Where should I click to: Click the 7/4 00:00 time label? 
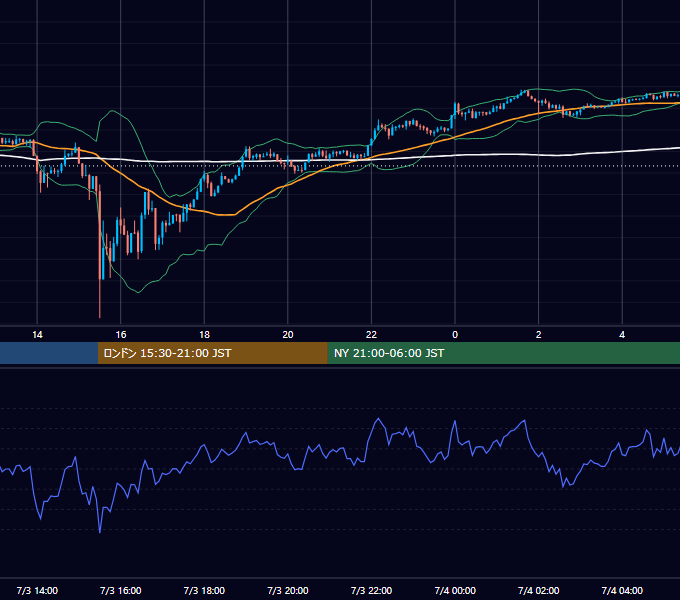[455, 590]
